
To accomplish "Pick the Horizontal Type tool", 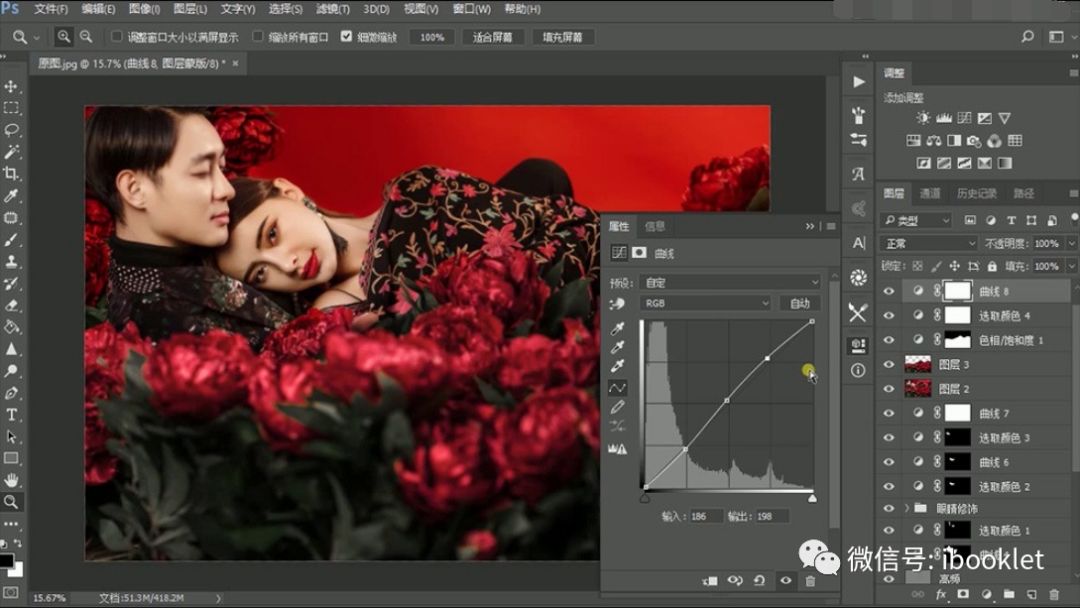I will pos(12,414).
